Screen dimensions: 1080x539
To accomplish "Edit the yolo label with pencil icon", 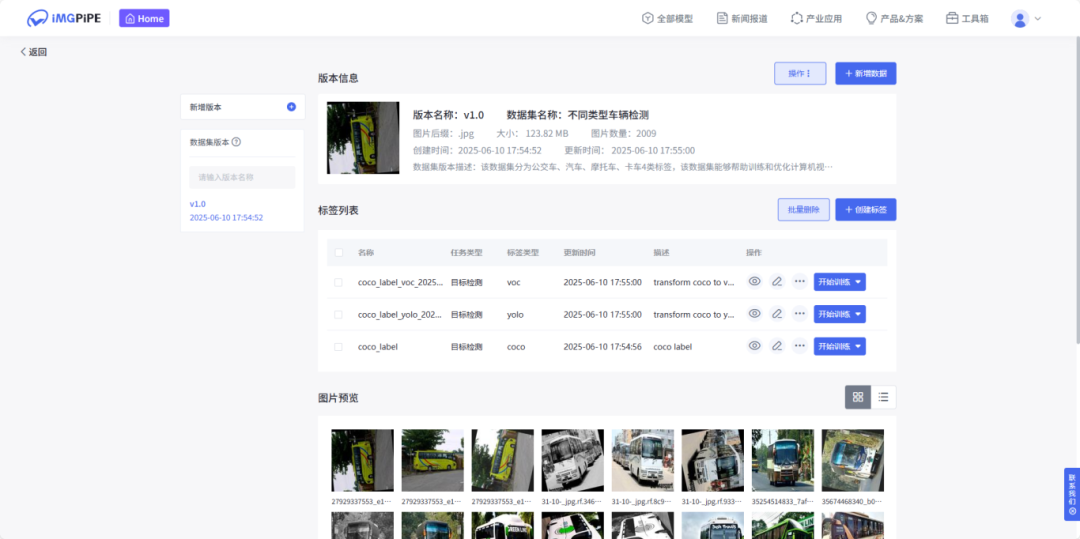I will (777, 313).
